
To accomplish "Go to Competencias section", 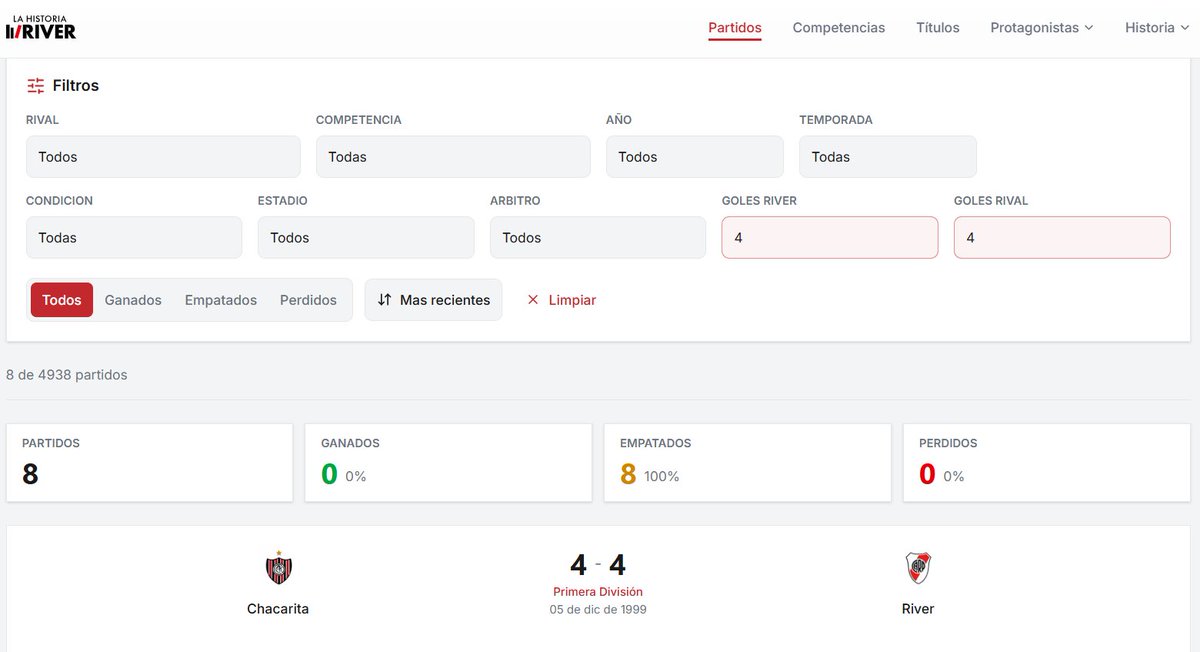I will pos(839,28).
